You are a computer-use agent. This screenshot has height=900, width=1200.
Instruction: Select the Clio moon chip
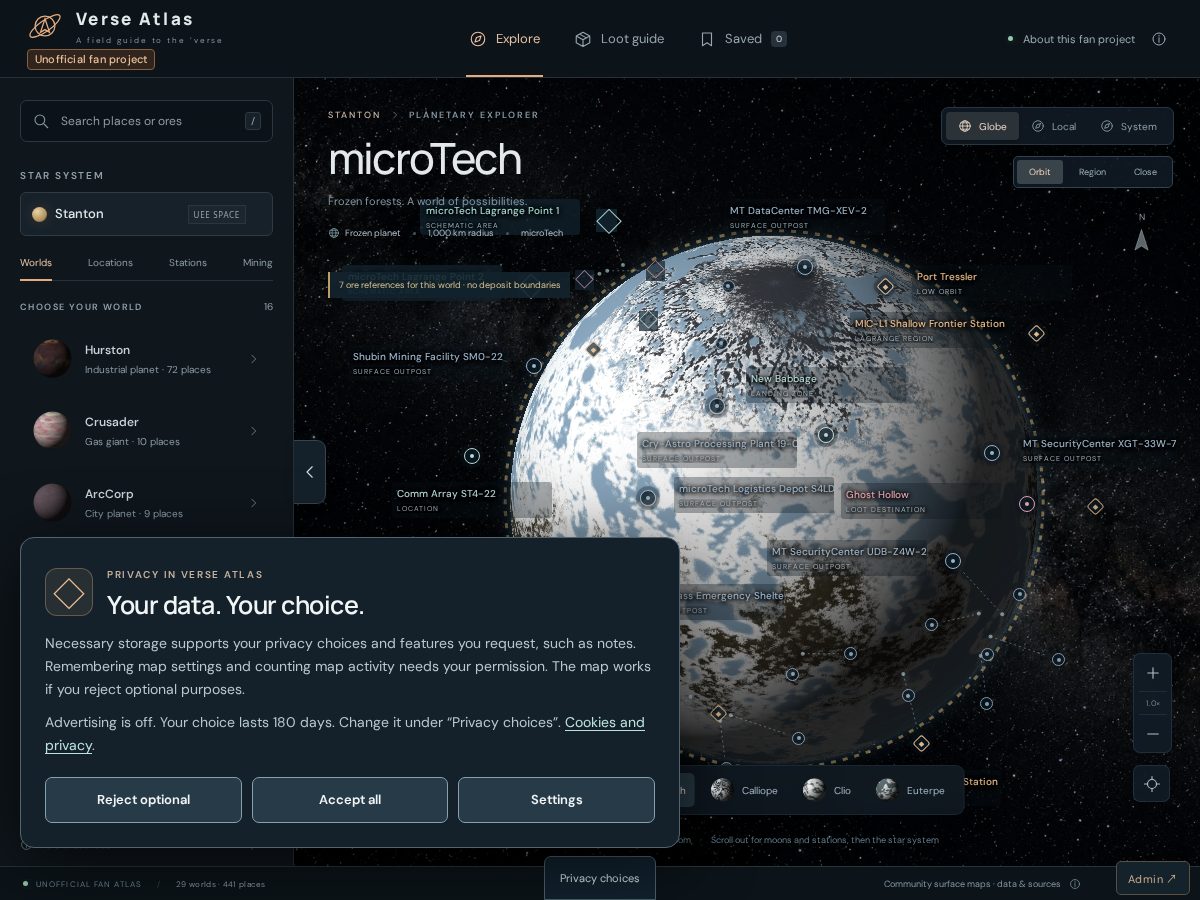click(x=828, y=790)
